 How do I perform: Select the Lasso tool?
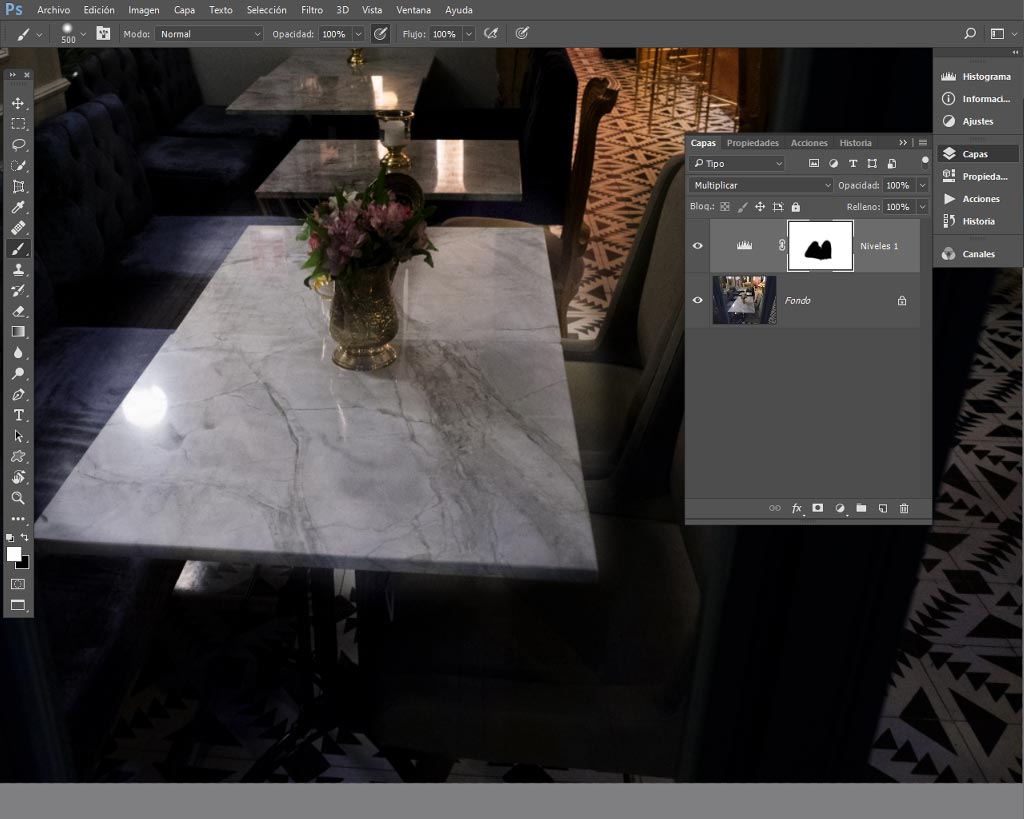click(x=18, y=145)
